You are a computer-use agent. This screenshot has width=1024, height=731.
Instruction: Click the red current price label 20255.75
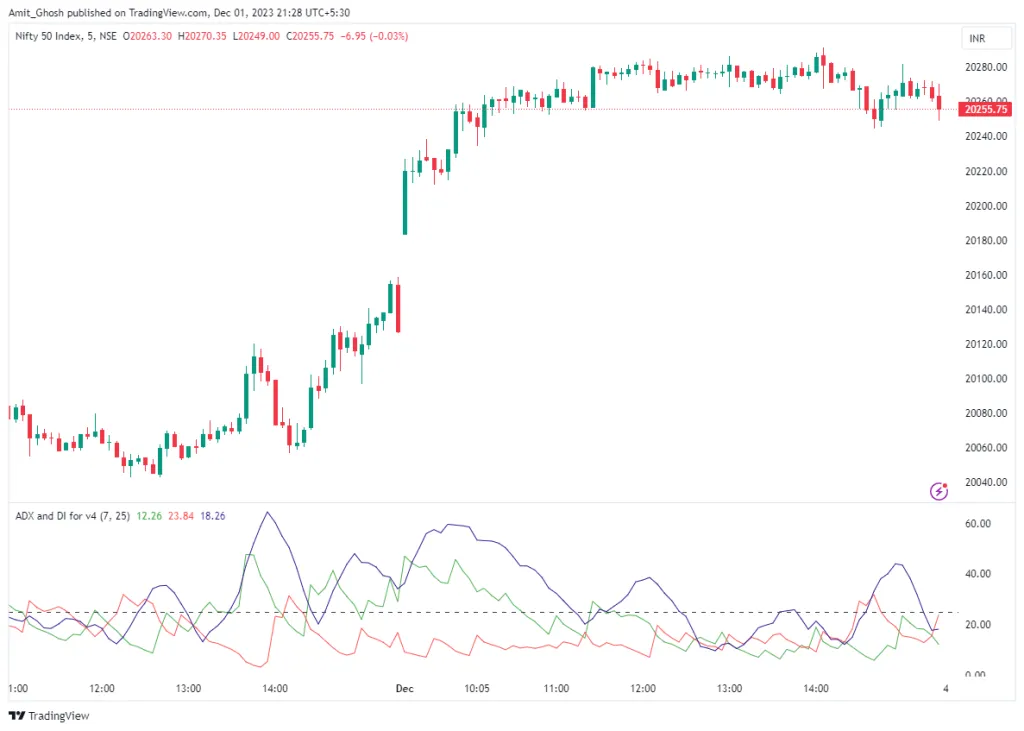[985, 109]
